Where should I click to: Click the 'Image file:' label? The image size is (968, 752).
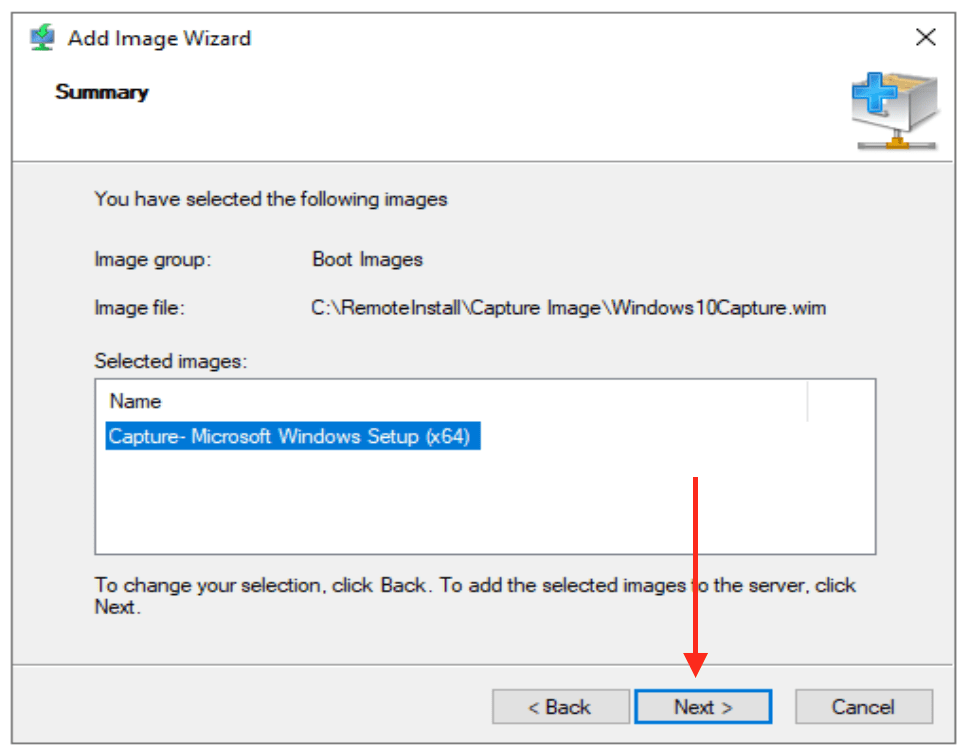(140, 308)
